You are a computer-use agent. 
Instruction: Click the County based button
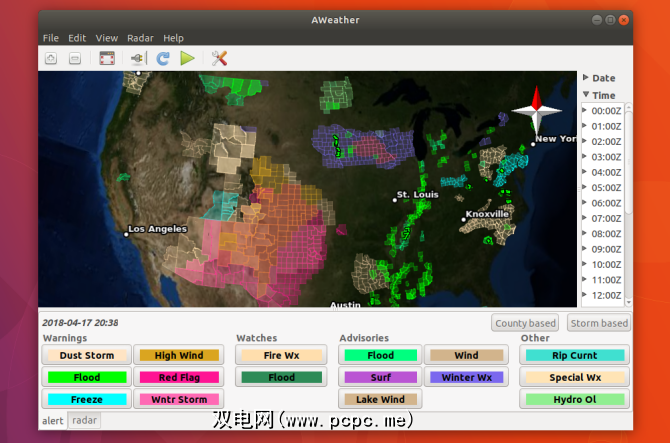point(525,323)
